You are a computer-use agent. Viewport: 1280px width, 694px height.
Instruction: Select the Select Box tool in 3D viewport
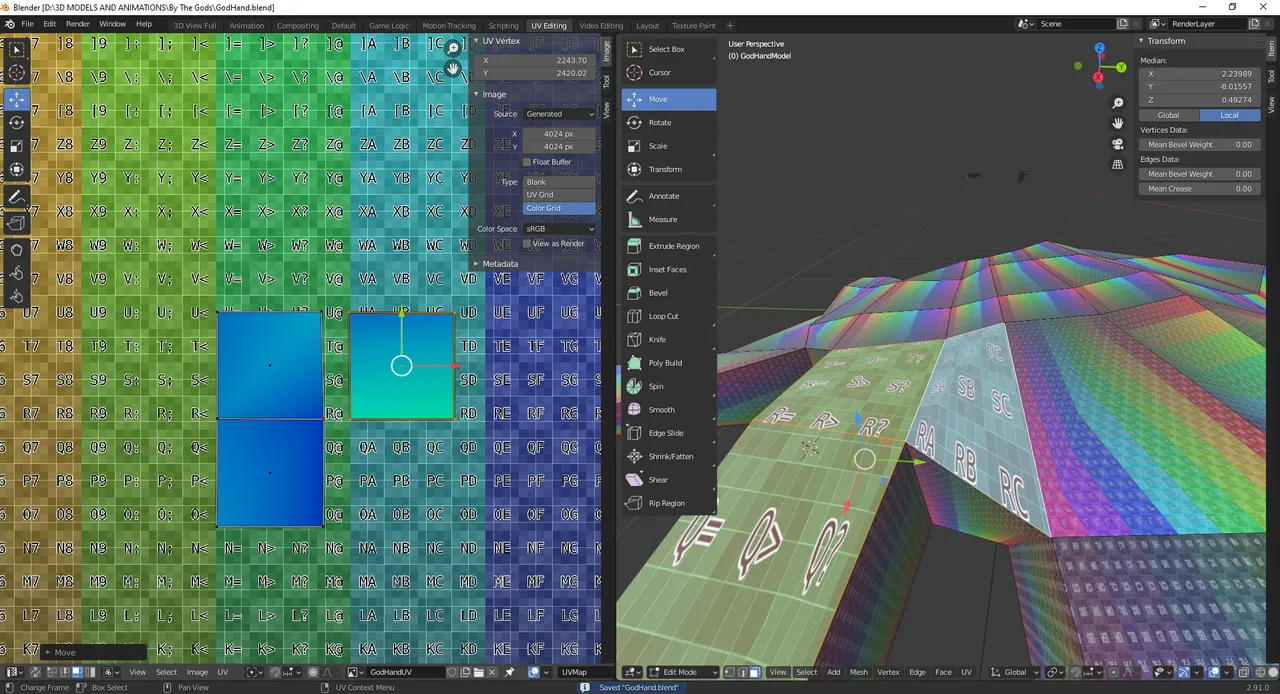[668, 49]
